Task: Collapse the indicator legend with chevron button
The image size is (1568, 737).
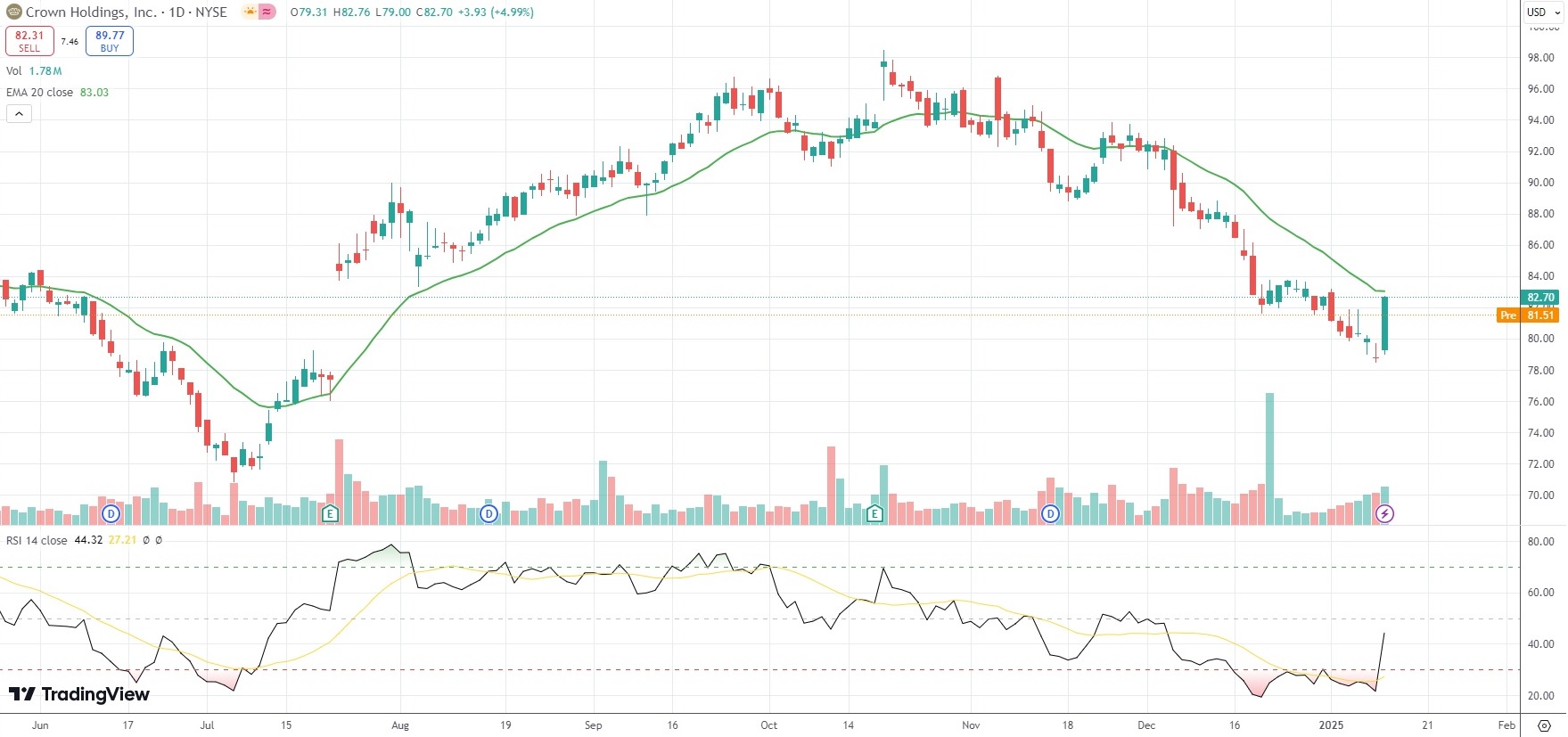Action: (19, 113)
